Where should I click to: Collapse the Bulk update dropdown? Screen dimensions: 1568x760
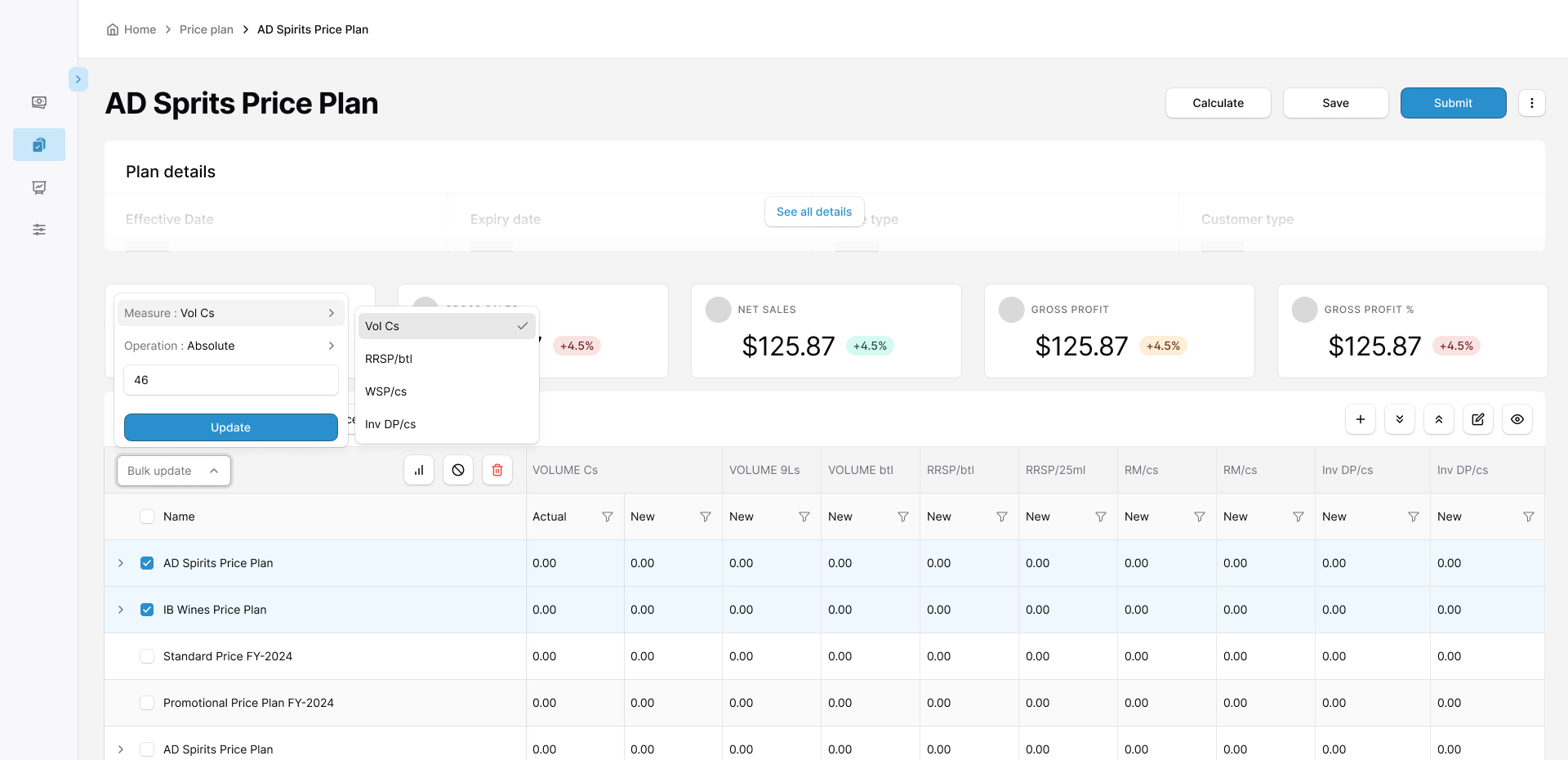coord(174,471)
